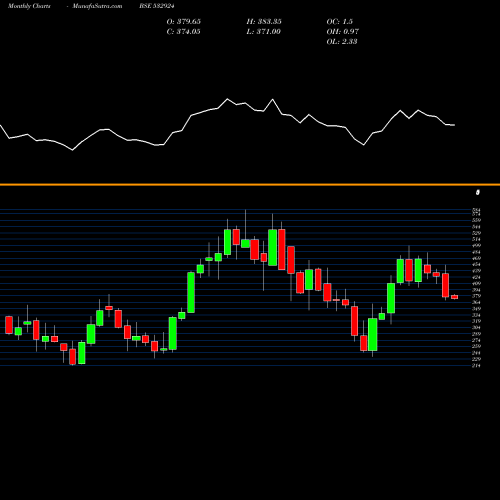The width and height of the screenshot is (500, 500).
Task: Click the 439 price axis label
Action: tap(476, 271)
